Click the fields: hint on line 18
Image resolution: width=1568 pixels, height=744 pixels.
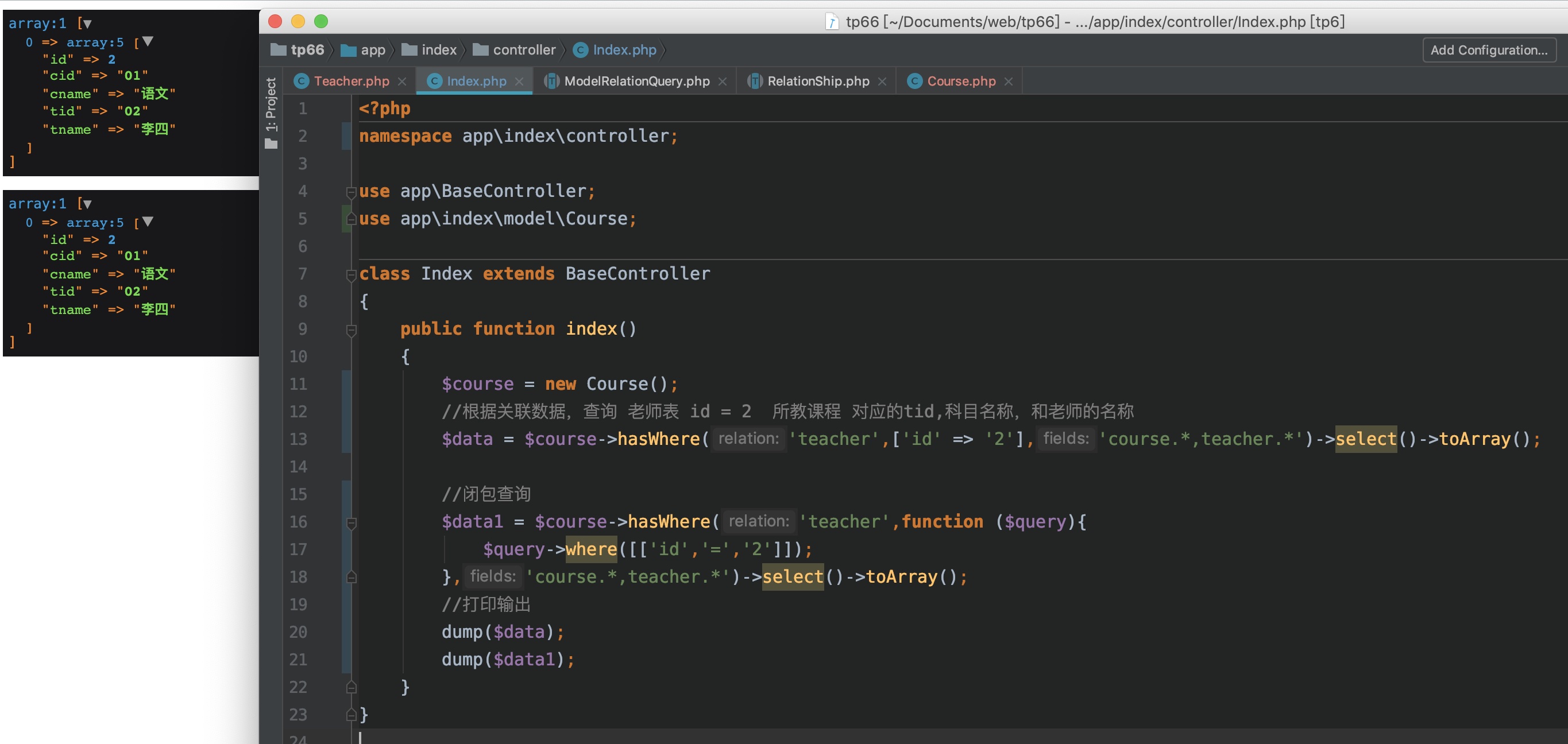click(x=493, y=576)
